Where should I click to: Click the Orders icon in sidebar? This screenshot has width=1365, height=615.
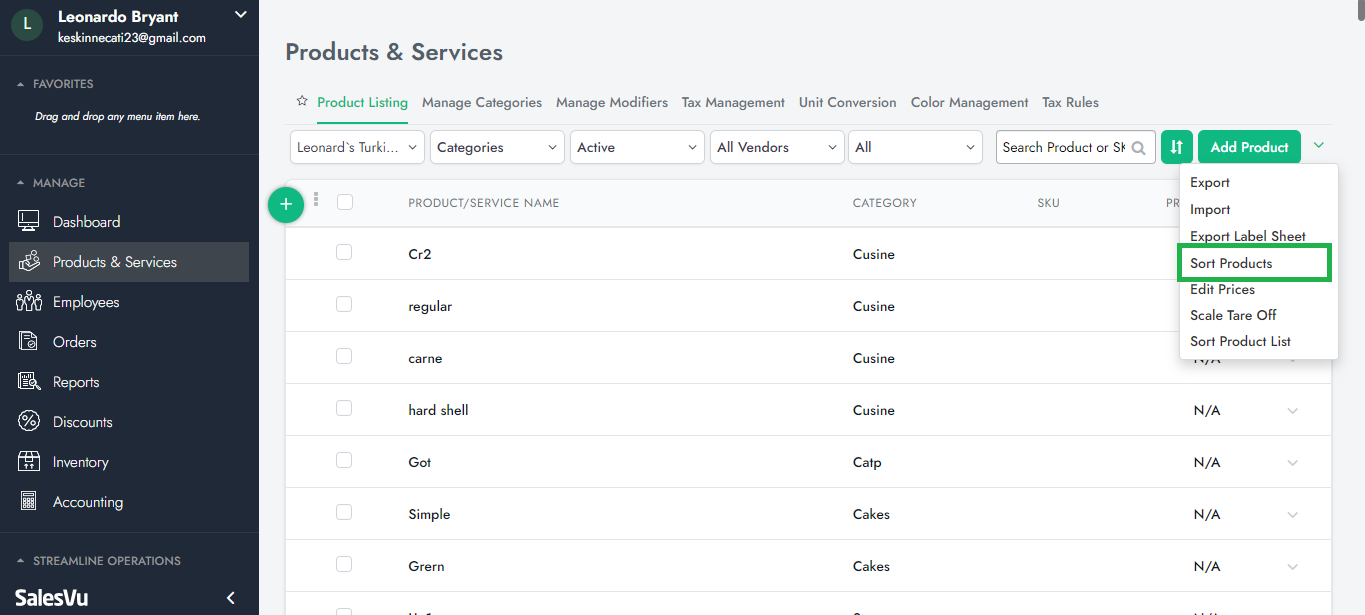click(29, 342)
